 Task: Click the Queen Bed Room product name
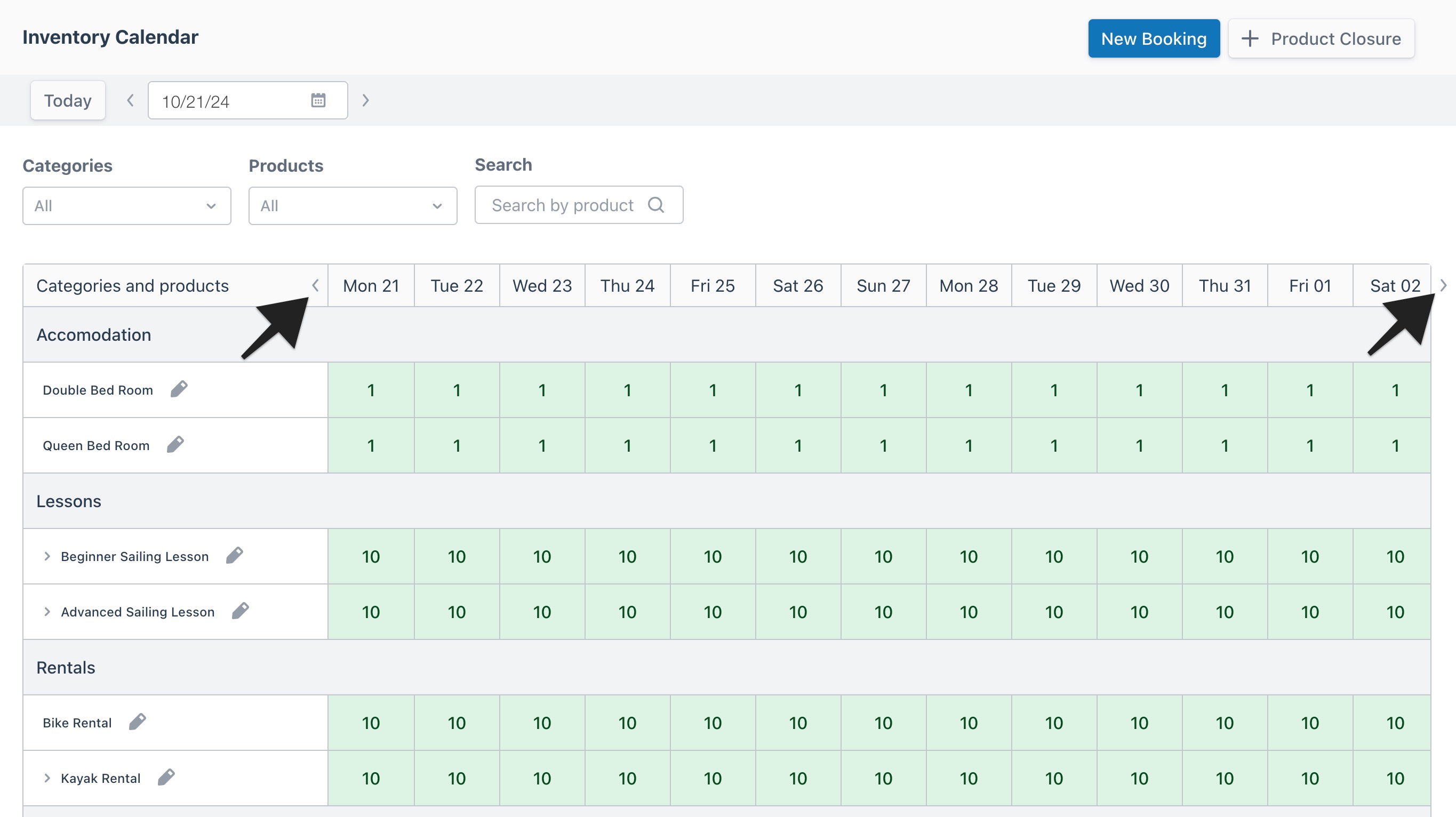click(x=96, y=445)
